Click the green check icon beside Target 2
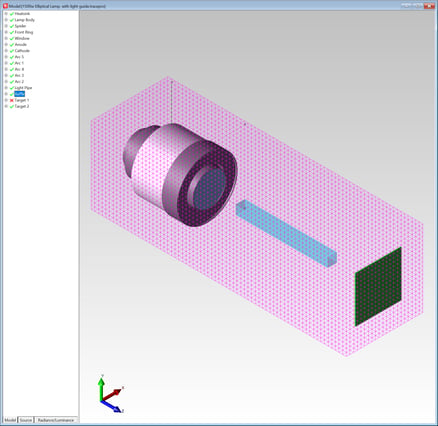This screenshot has width=438, height=426. click(12, 106)
